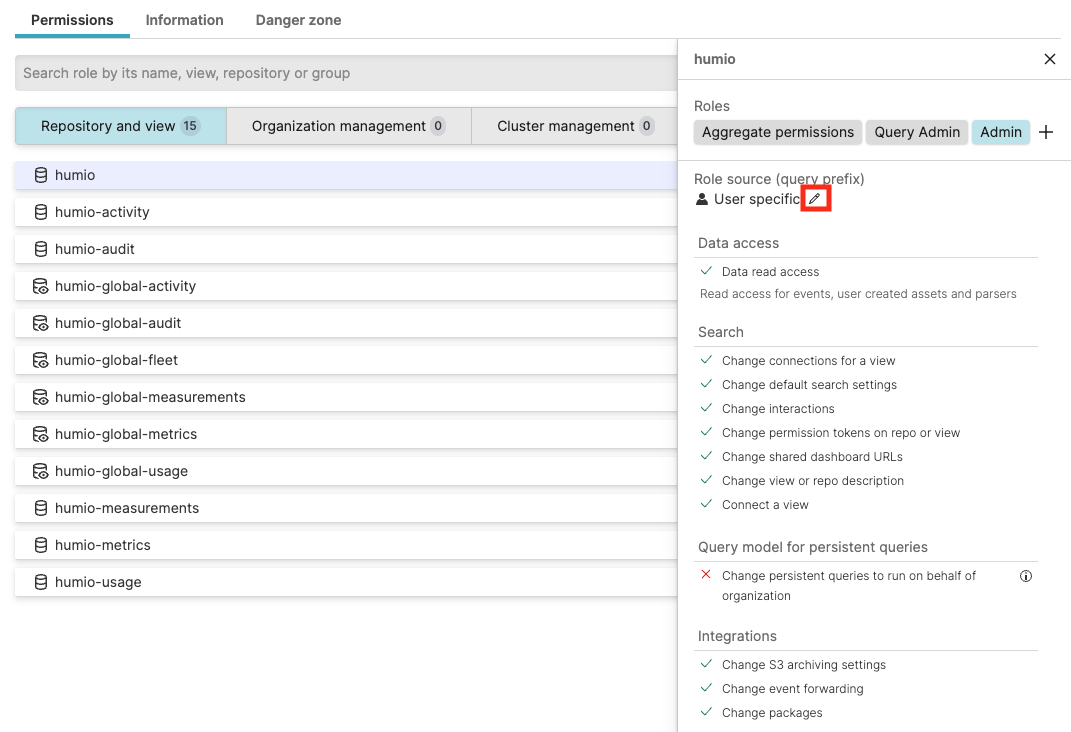This screenshot has width=1071, height=732.
Task: Select the Admin role chip
Action: (1001, 131)
